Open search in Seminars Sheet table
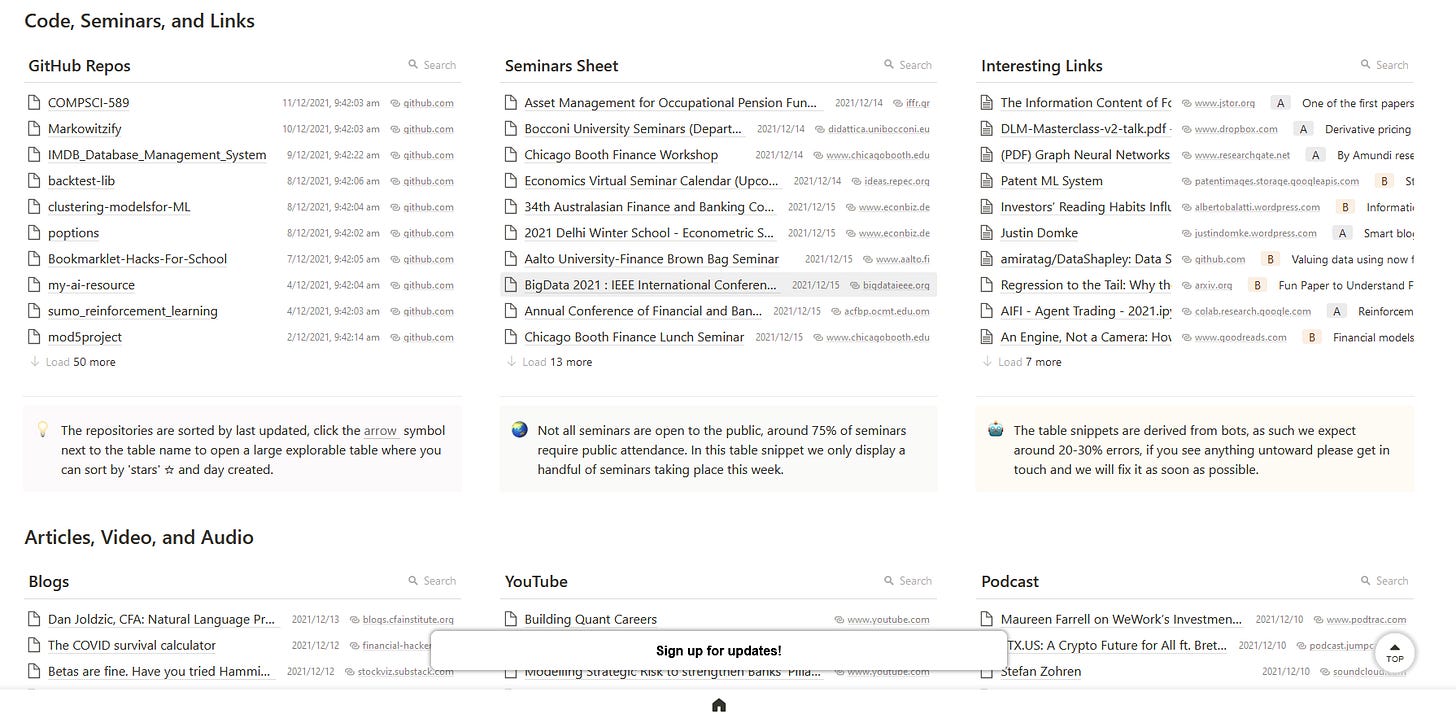The width and height of the screenshot is (1456, 717). pyautogui.click(x=907, y=65)
